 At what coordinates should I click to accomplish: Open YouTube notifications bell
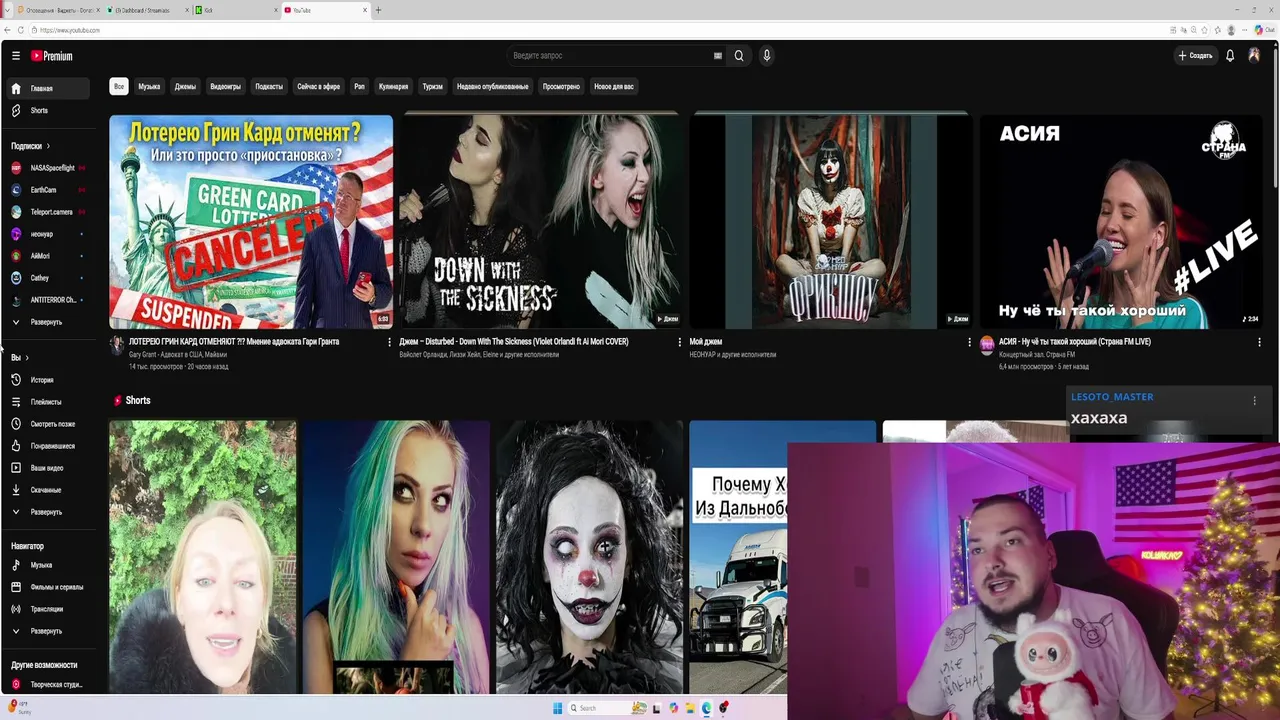click(x=1230, y=56)
